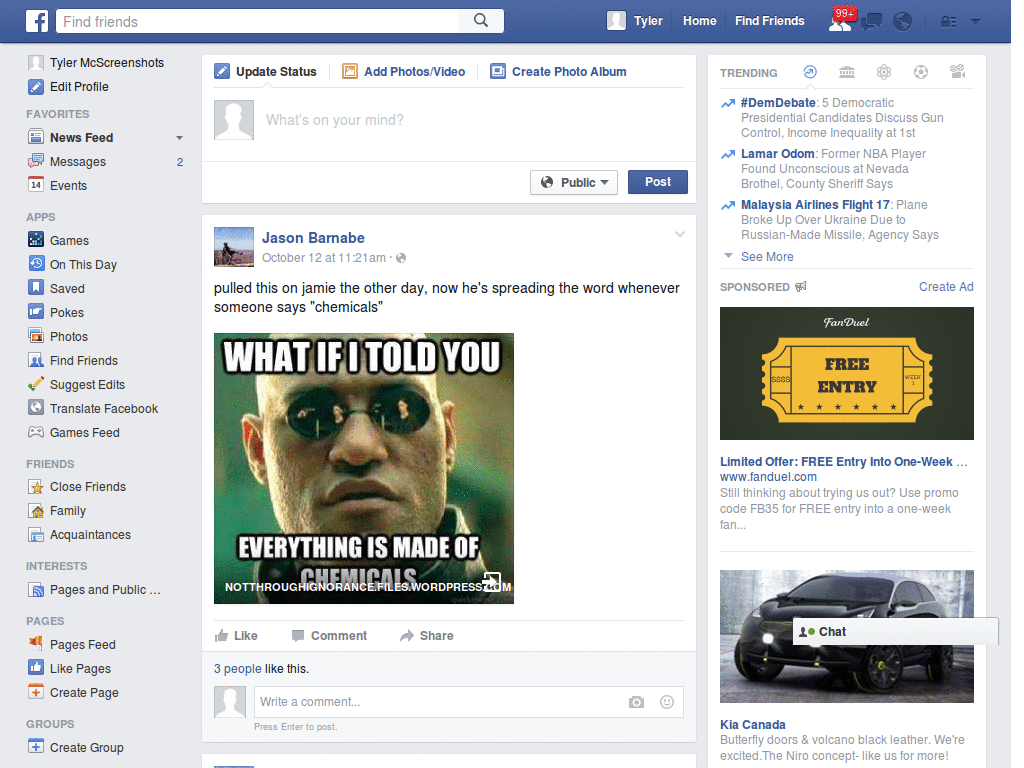Open the Create Ad link

946,287
